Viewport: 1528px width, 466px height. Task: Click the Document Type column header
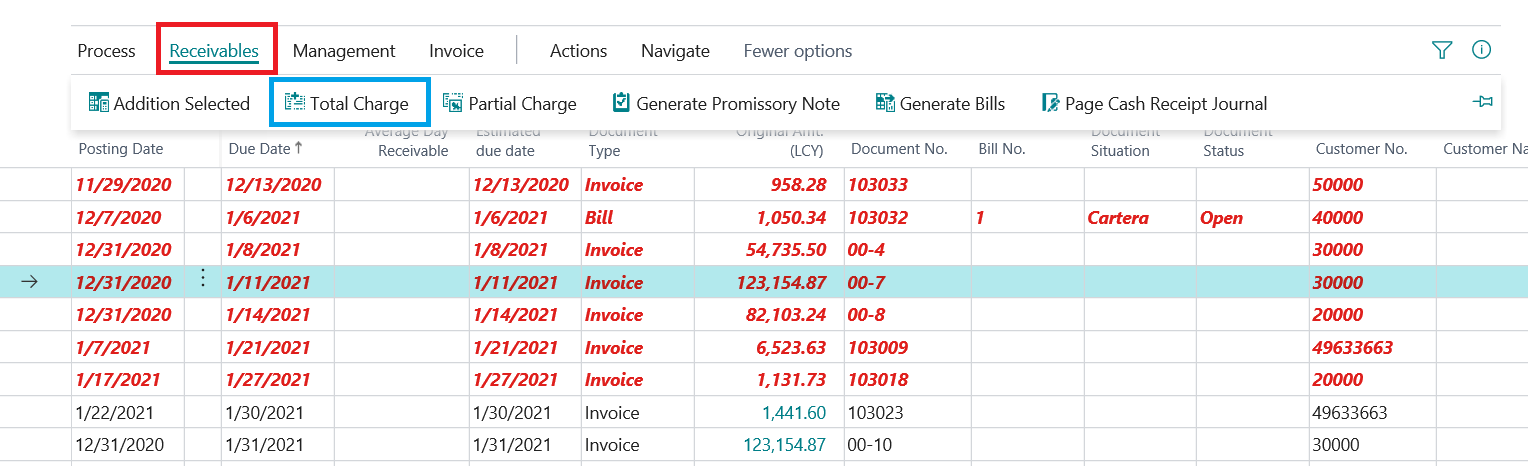tap(623, 141)
